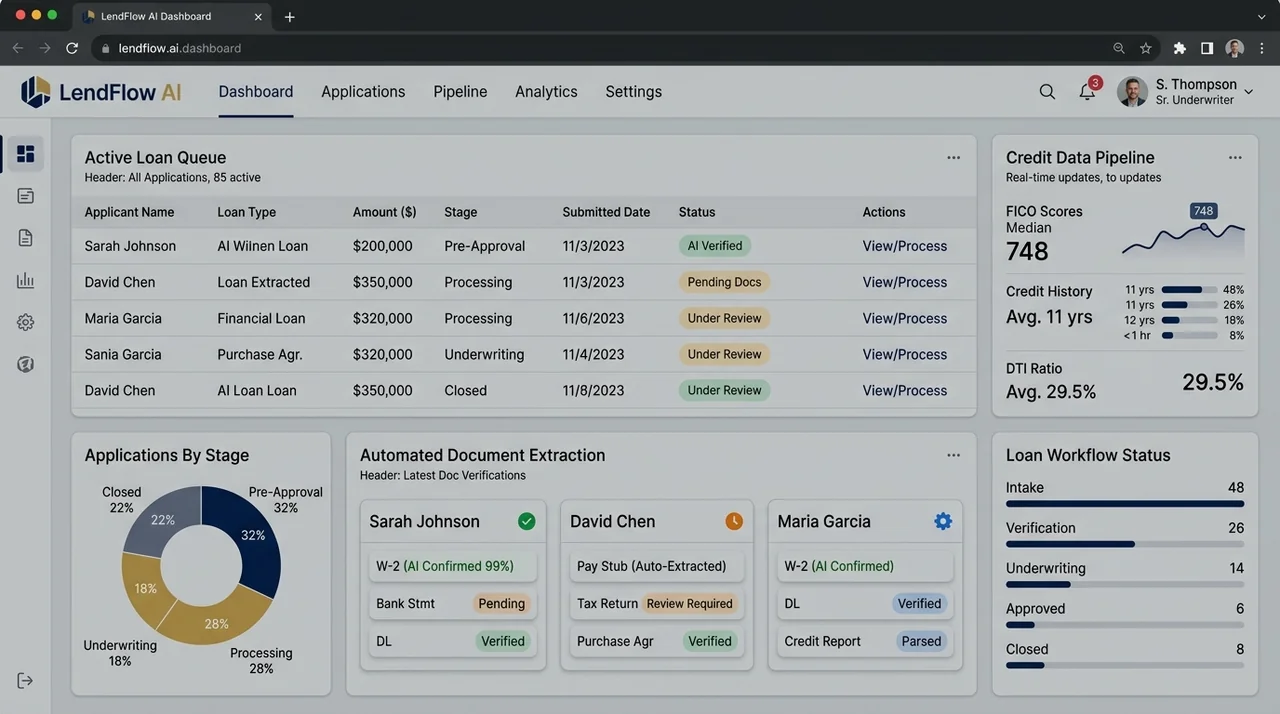Open the documents sidebar icon

pos(26,238)
